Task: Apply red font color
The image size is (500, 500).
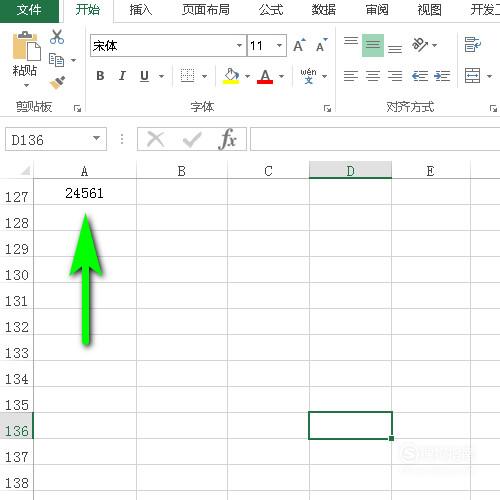Action: (265, 76)
